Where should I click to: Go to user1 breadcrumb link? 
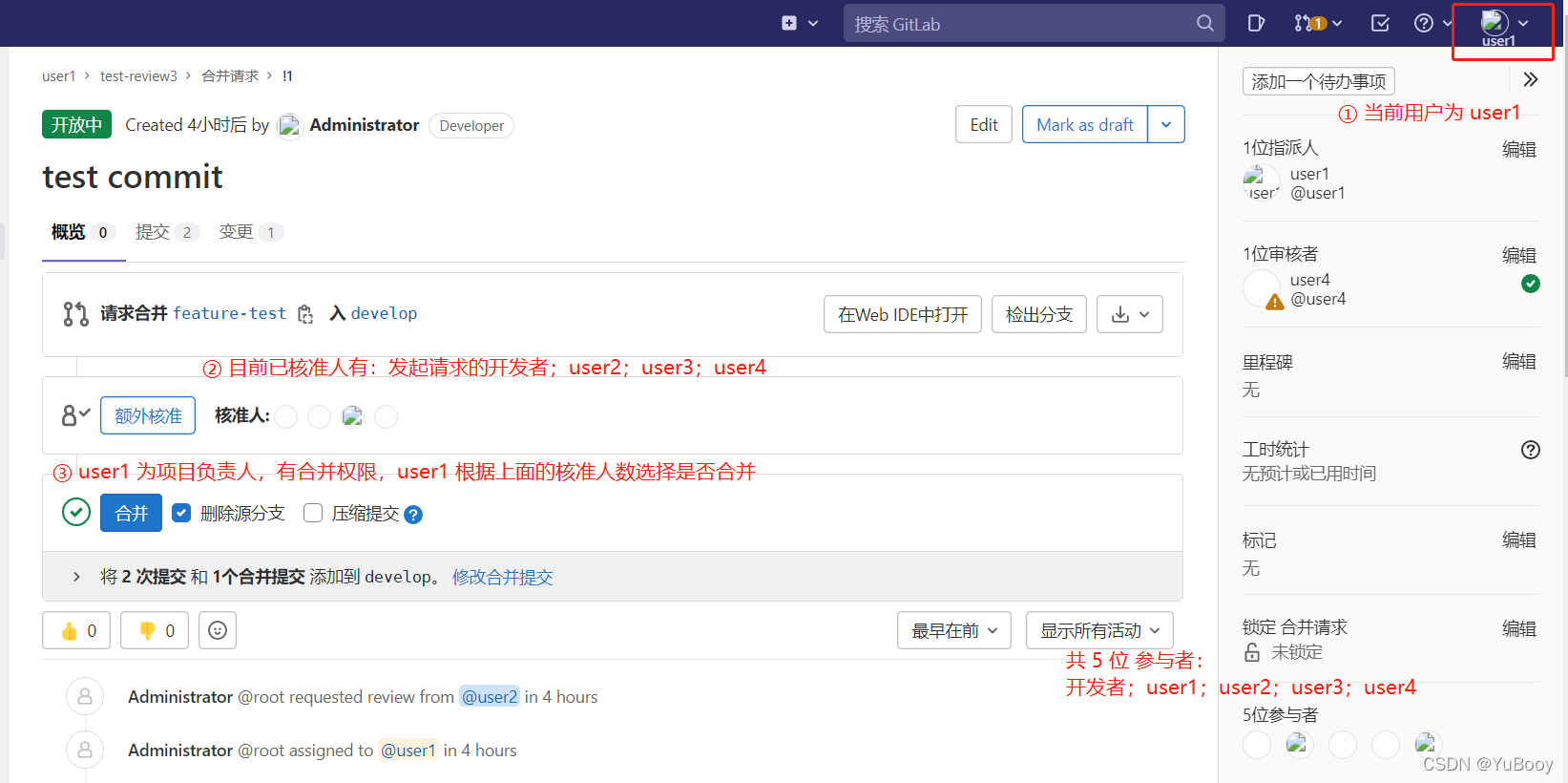point(58,75)
